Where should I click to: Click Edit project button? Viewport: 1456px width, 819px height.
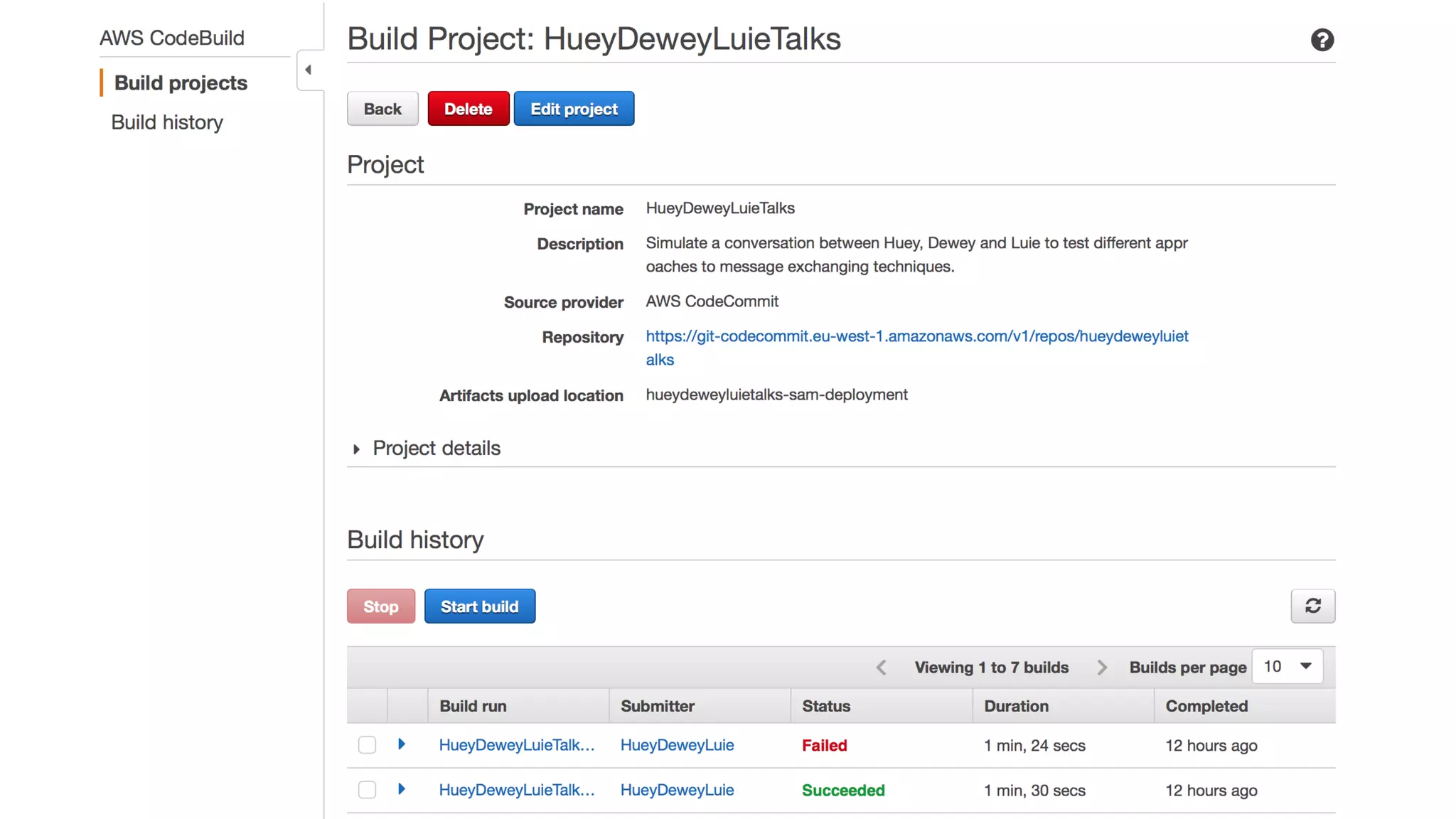[574, 108]
